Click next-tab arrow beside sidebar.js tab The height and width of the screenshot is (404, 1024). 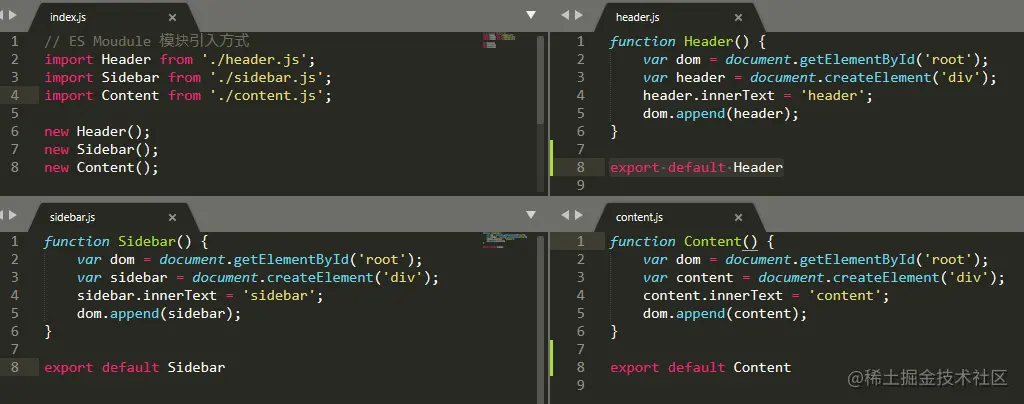[14, 215]
